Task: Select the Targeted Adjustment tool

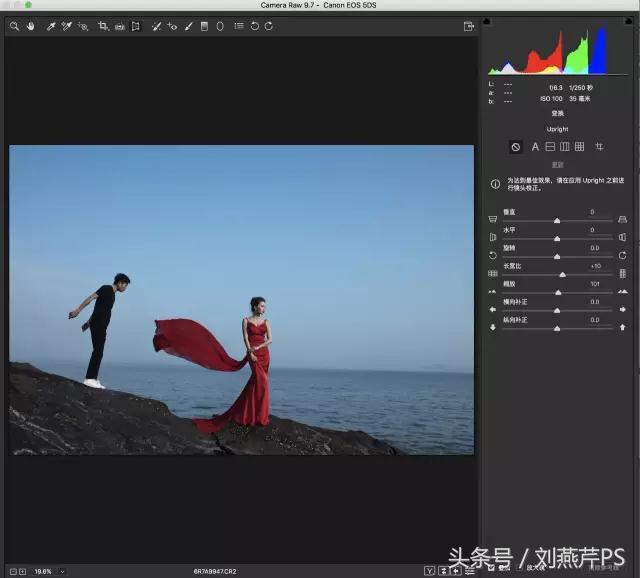Action: [83, 27]
